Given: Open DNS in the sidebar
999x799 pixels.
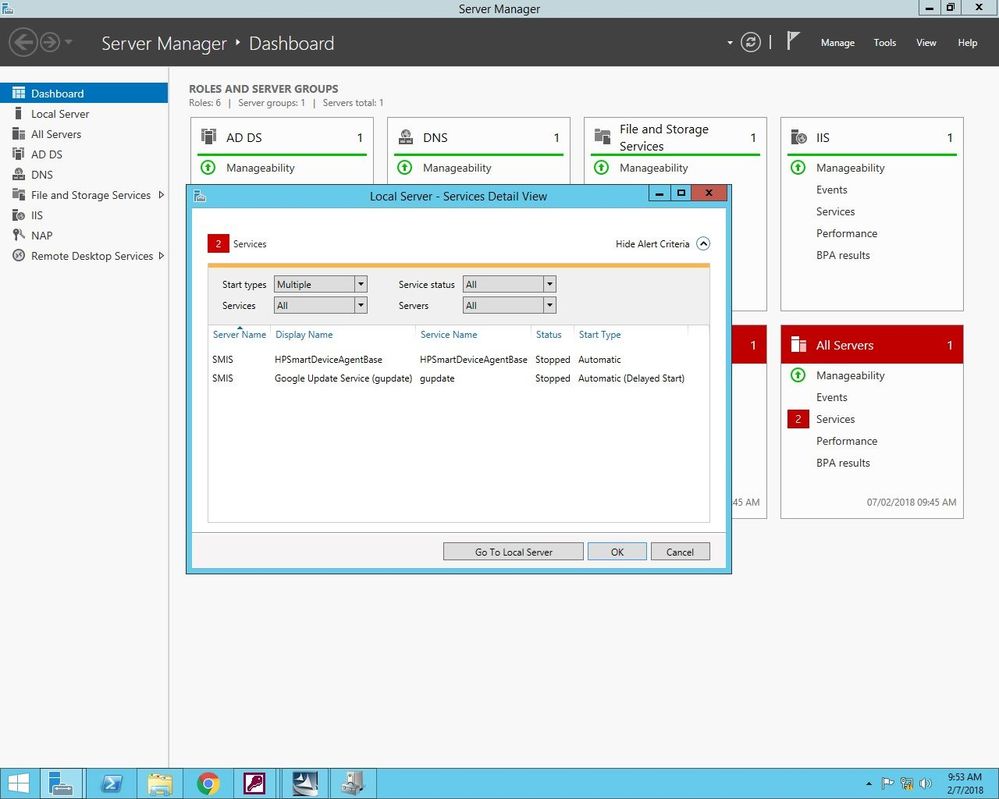Looking at the screenshot, I should 83,175.
